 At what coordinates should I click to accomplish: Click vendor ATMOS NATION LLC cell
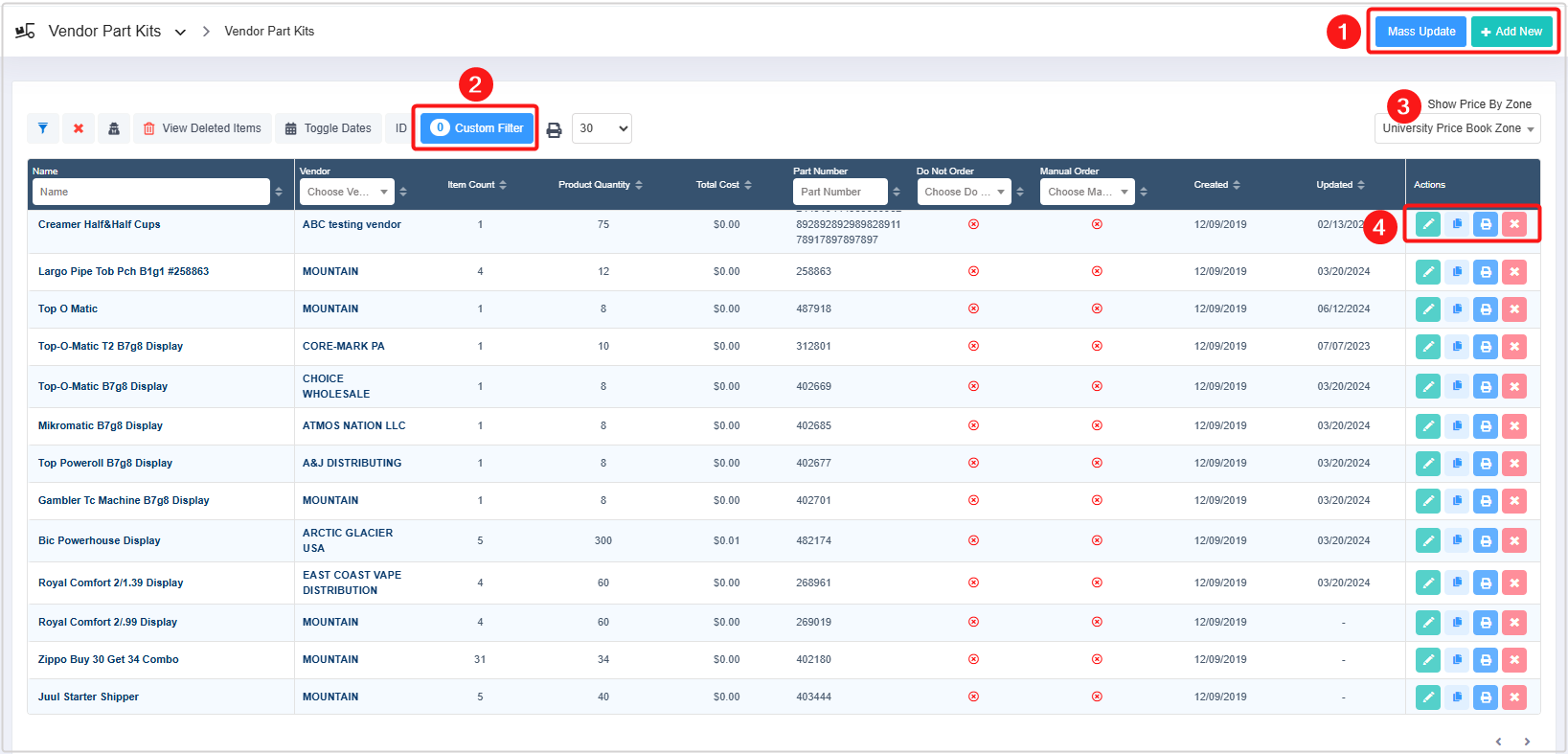[354, 425]
